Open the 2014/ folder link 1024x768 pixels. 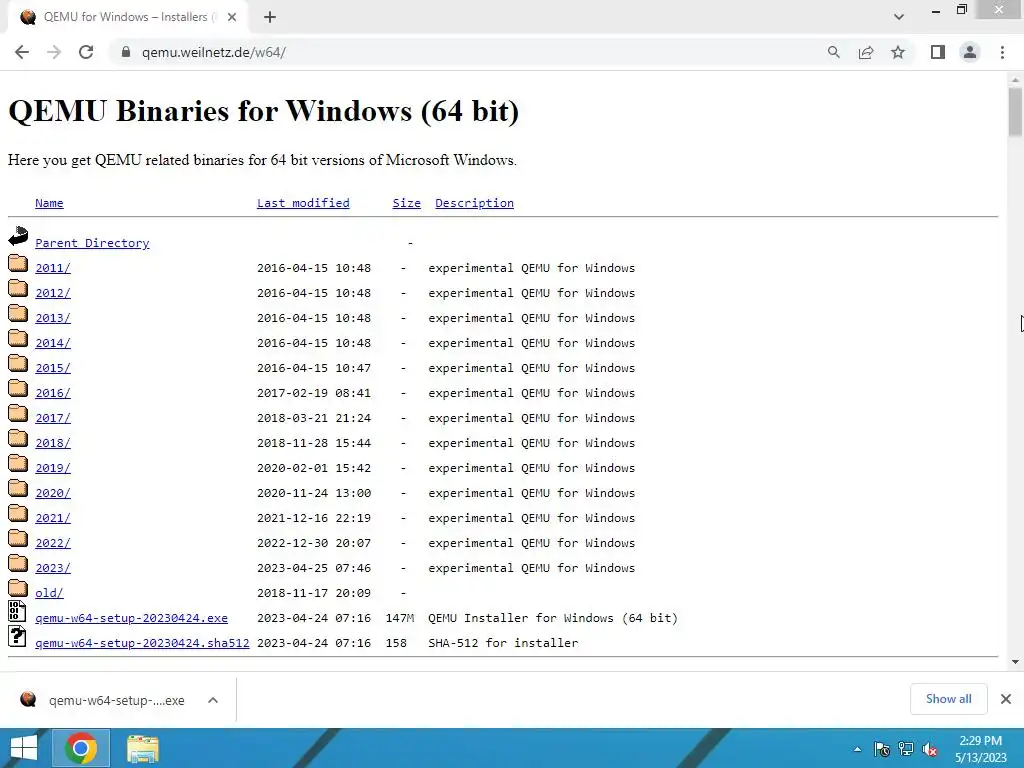(53, 343)
